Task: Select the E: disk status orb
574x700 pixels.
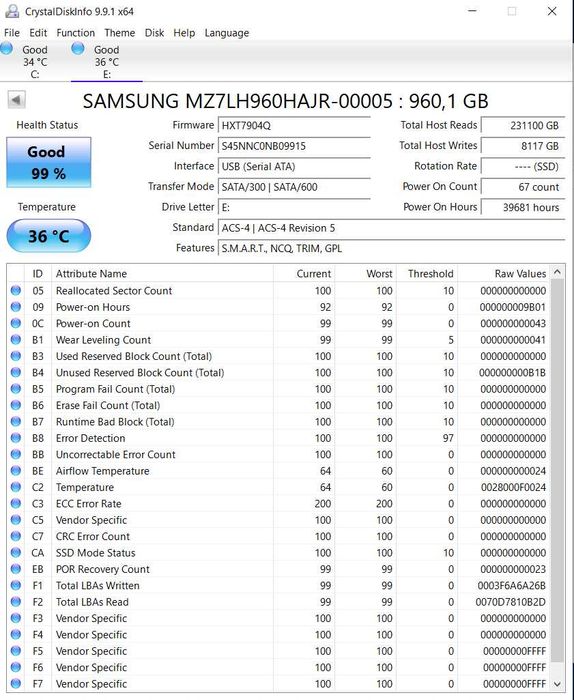Action: (78, 48)
